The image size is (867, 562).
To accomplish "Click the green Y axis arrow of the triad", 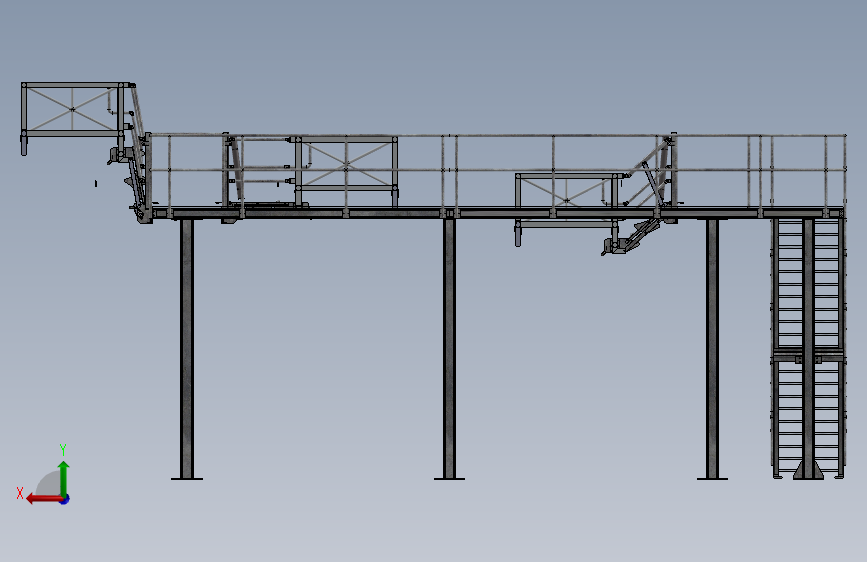I will 64,478.
